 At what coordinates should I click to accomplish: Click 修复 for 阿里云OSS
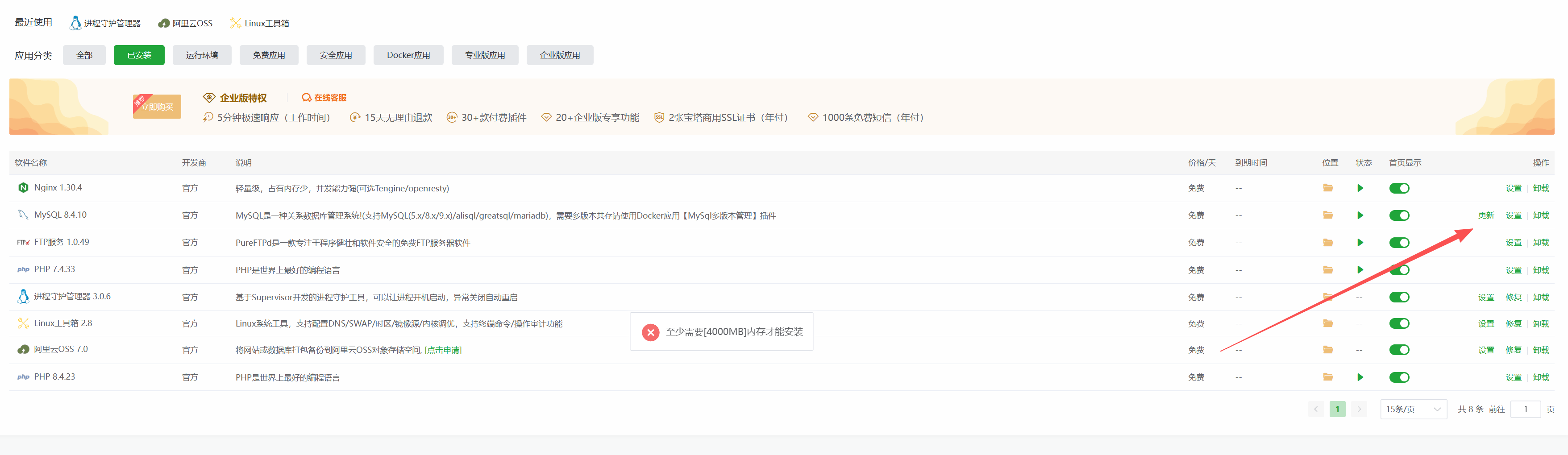click(x=1513, y=350)
